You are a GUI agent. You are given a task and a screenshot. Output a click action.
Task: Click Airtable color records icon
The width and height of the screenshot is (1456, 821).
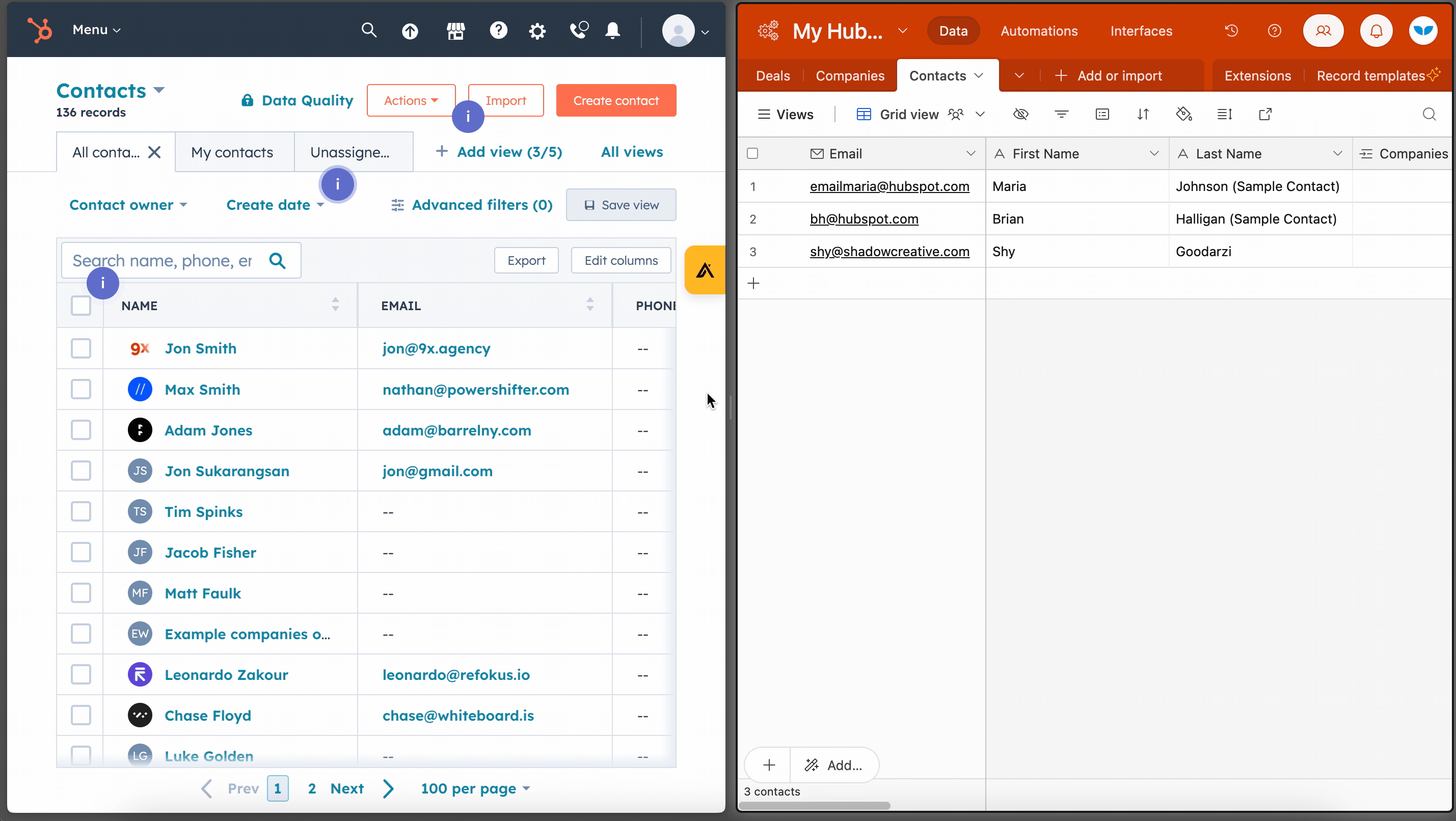1183,114
